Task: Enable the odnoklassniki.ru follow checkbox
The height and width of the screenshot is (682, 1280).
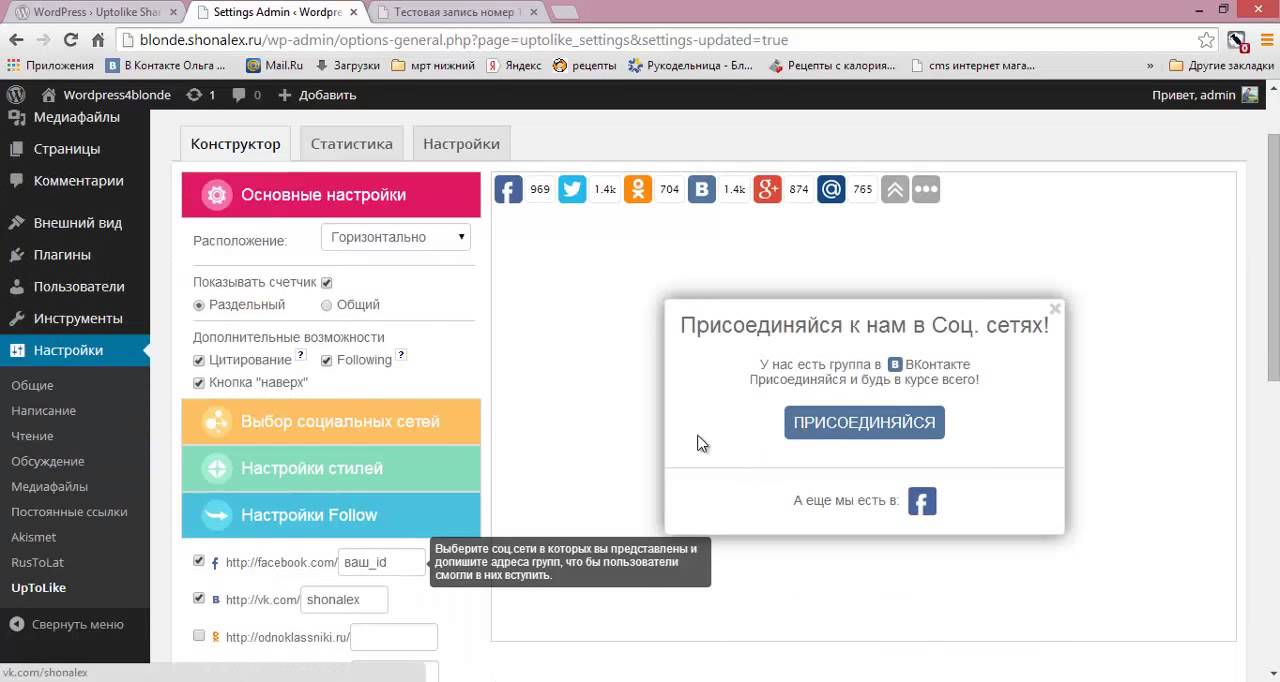Action: tap(199, 635)
